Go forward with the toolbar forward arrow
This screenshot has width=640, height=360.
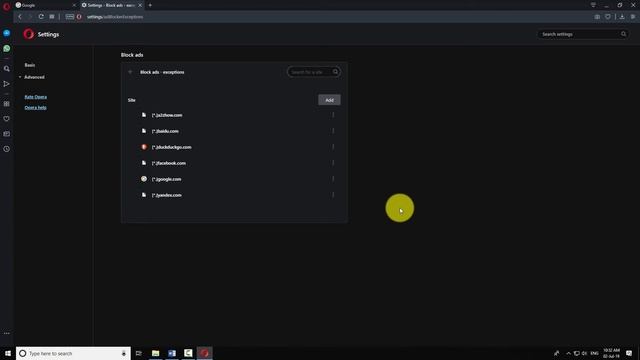(30, 17)
